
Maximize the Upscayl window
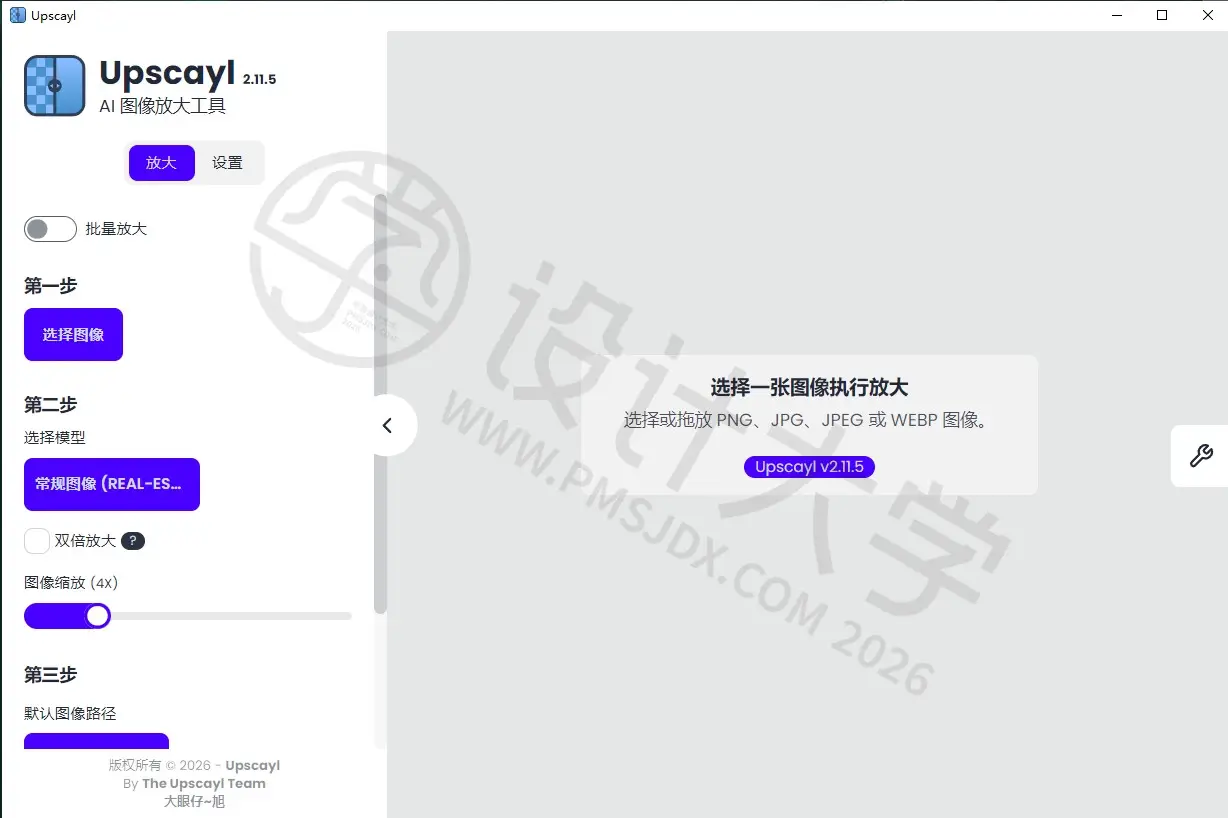[1162, 15]
